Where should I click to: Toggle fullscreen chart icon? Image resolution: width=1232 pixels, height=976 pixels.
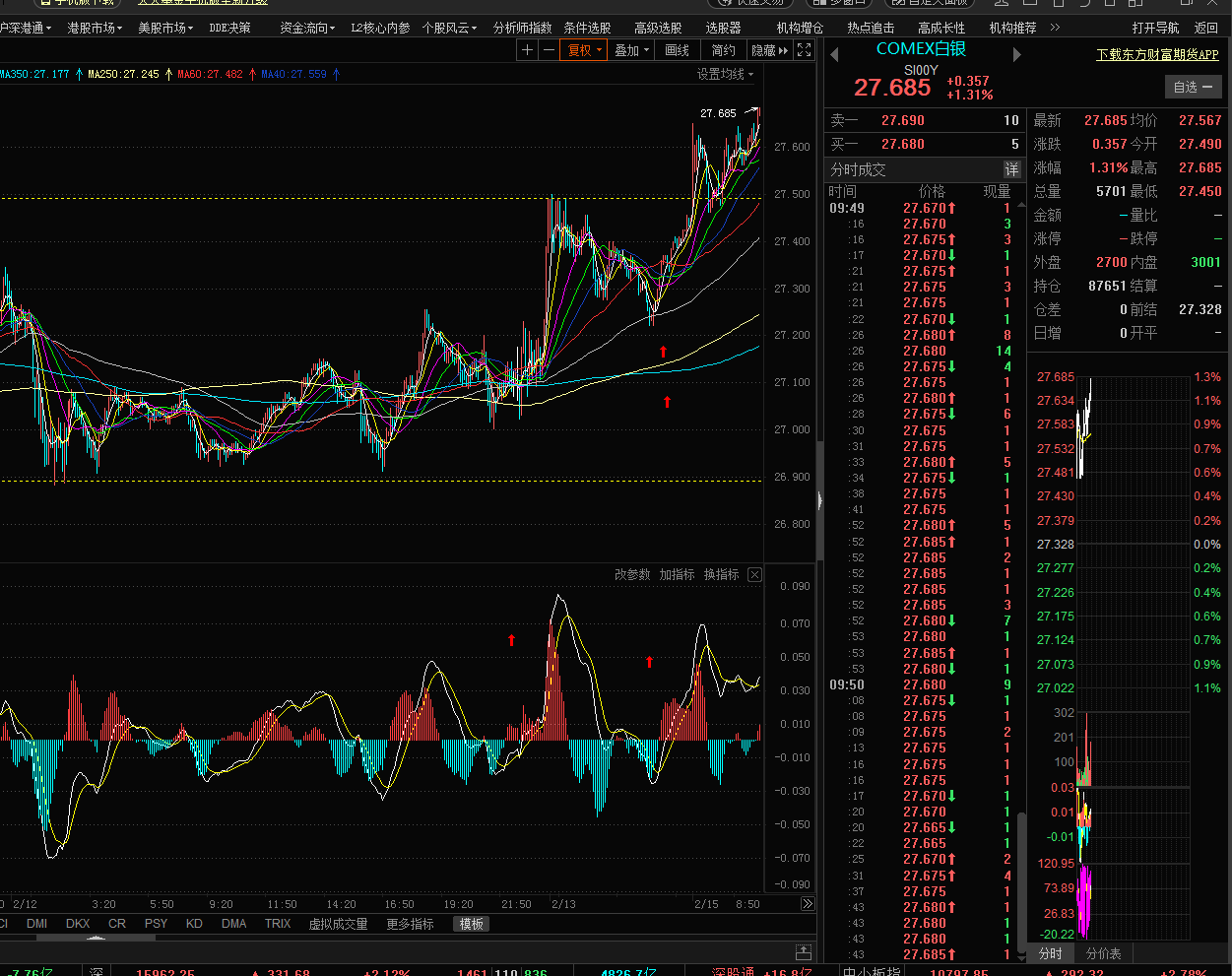[x=804, y=50]
